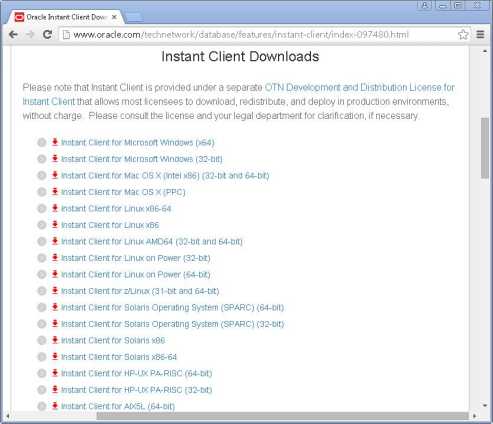This screenshot has width=493, height=424.
Task: Click download icon for Linux on Power (32-bit)
Action: tap(55, 258)
